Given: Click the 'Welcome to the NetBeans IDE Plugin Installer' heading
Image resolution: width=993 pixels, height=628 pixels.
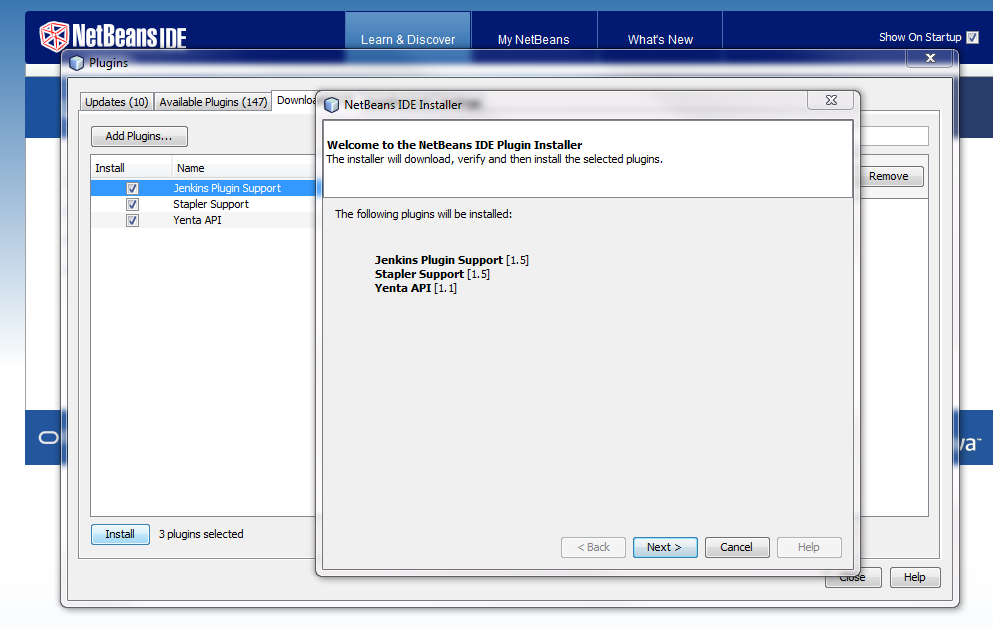Looking at the screenshot, I should click(x=454, y=145).
